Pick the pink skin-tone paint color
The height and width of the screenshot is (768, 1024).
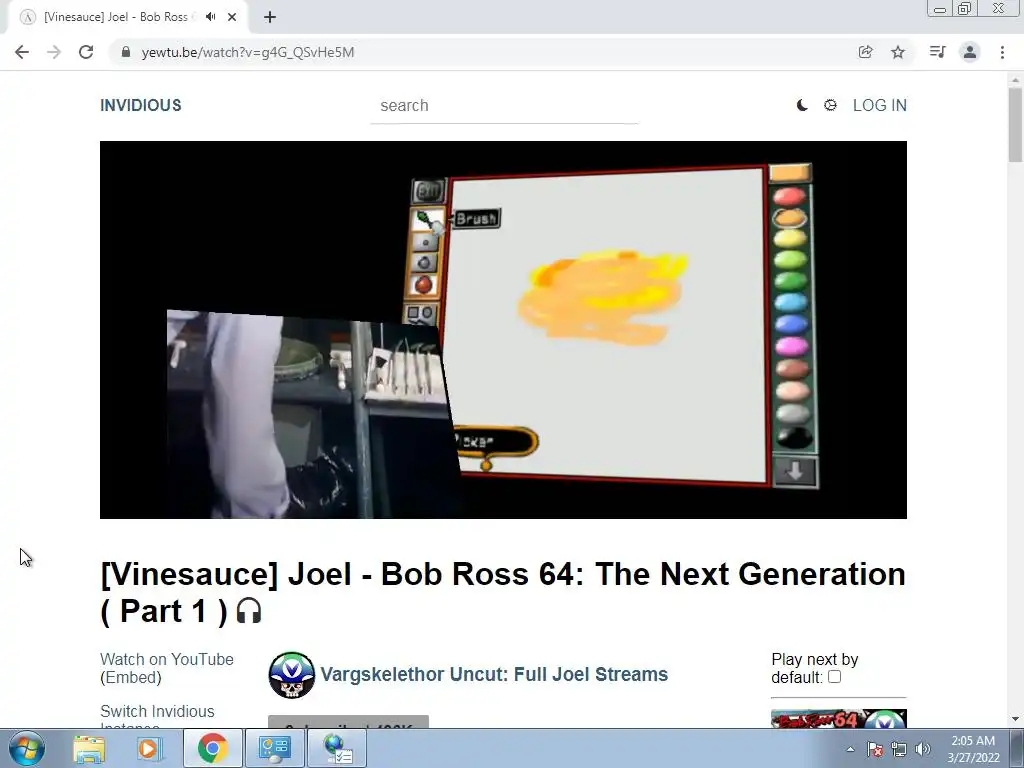point(793,391)
